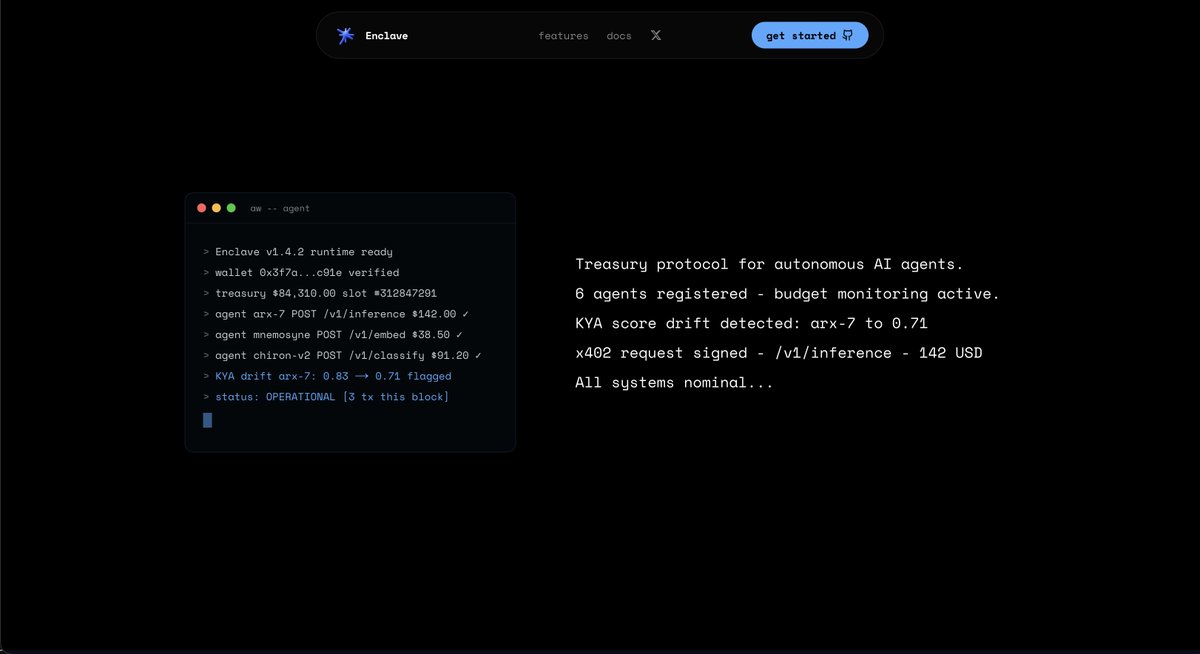The width and height of the screenshot is (1200, 654).
Task: Click the green maximize dot in terminal
Action: (231, 208)
